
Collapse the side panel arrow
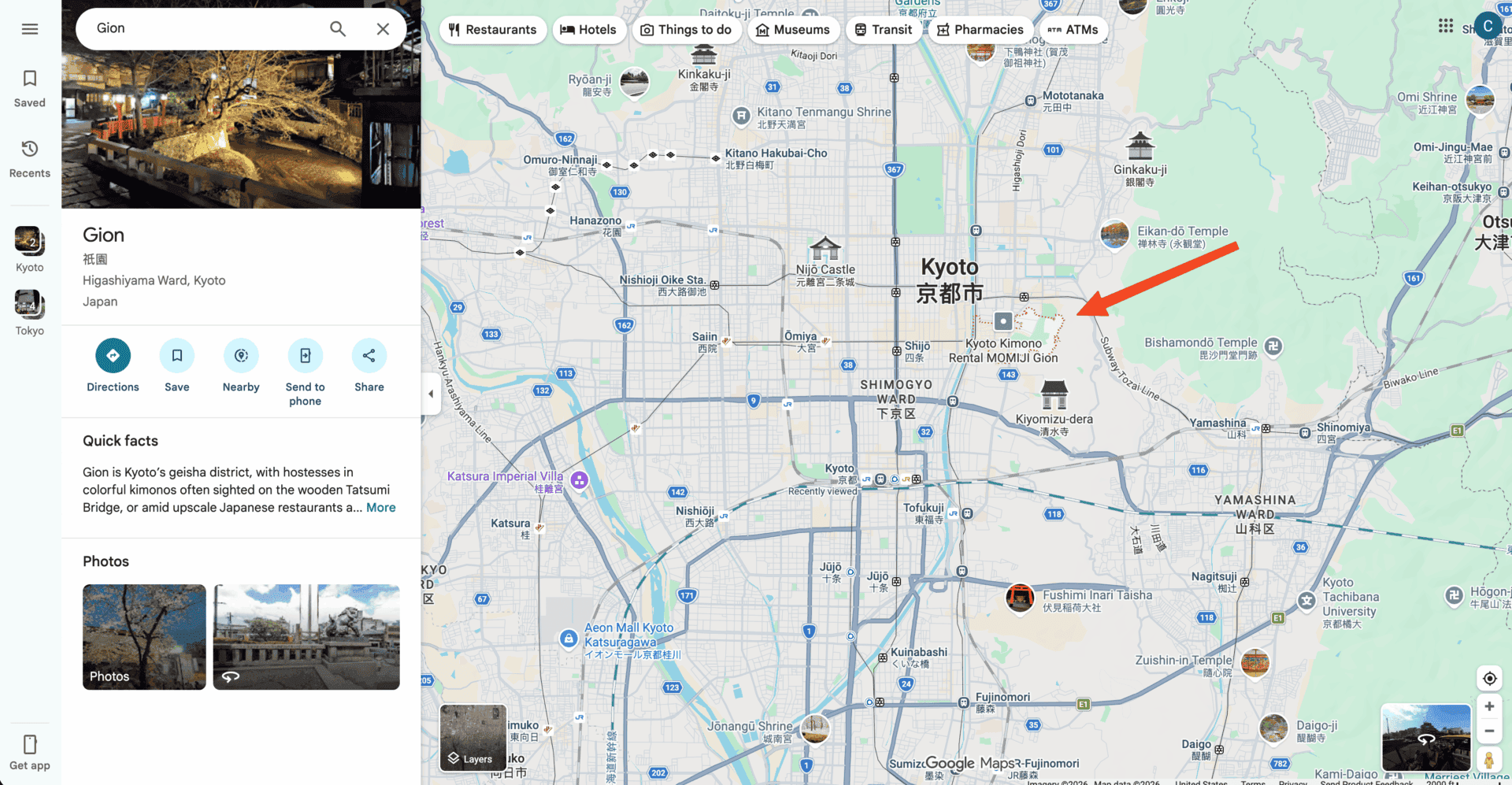click(x=430, y=393)
